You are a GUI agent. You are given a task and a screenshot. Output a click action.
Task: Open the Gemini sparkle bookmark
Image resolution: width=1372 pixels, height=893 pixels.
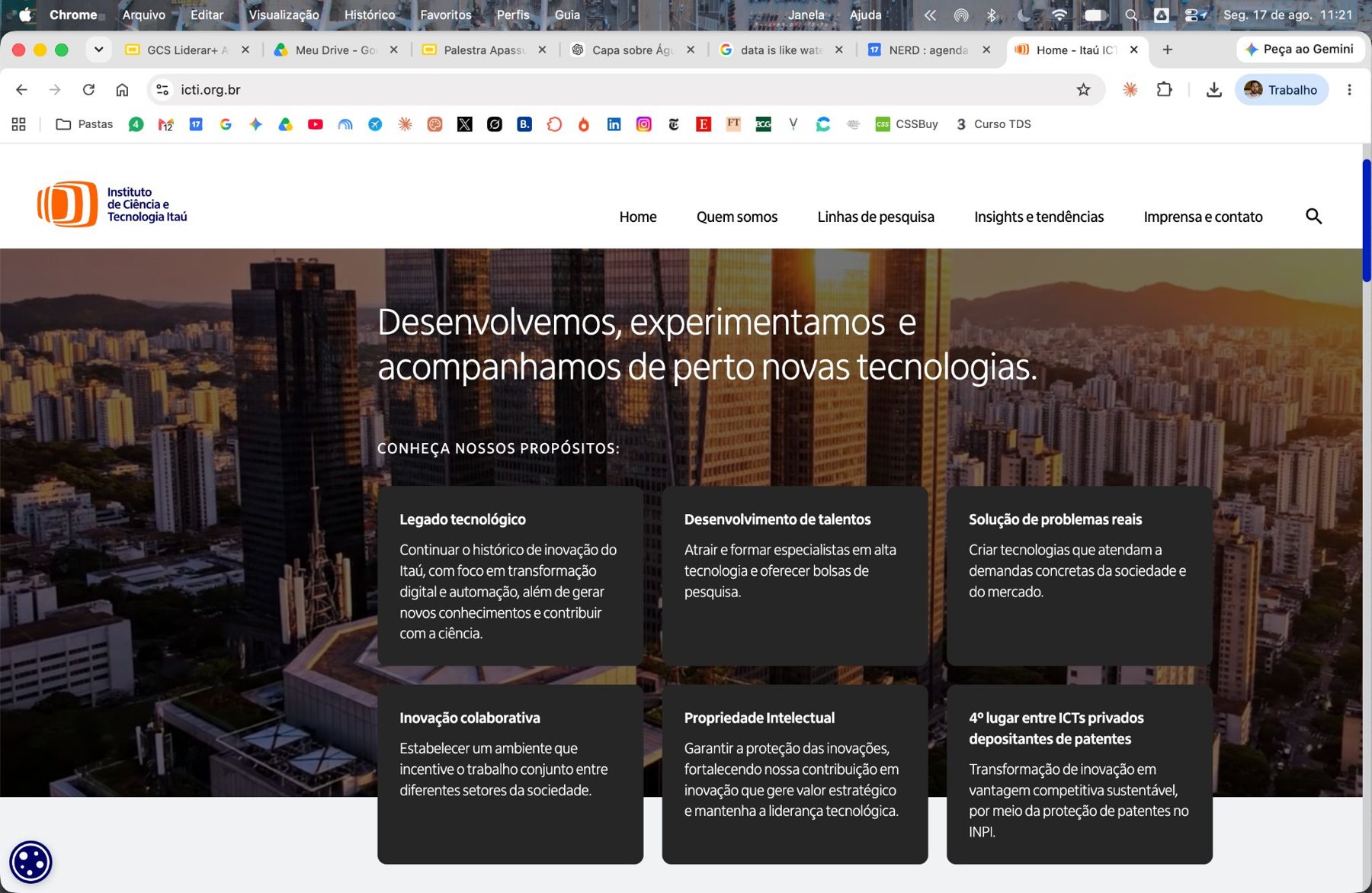(x=255, y=124)
